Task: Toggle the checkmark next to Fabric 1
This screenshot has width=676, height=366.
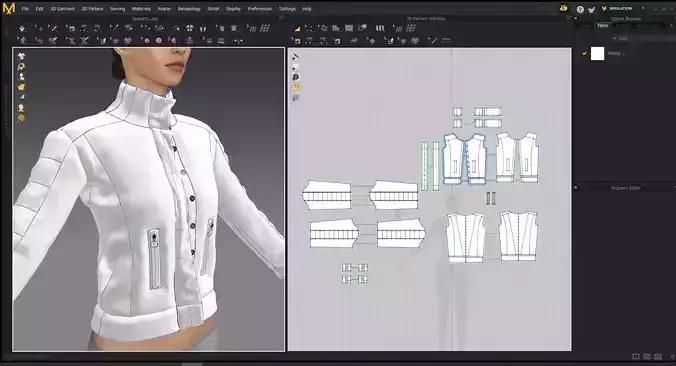Action: pos(585,53)
